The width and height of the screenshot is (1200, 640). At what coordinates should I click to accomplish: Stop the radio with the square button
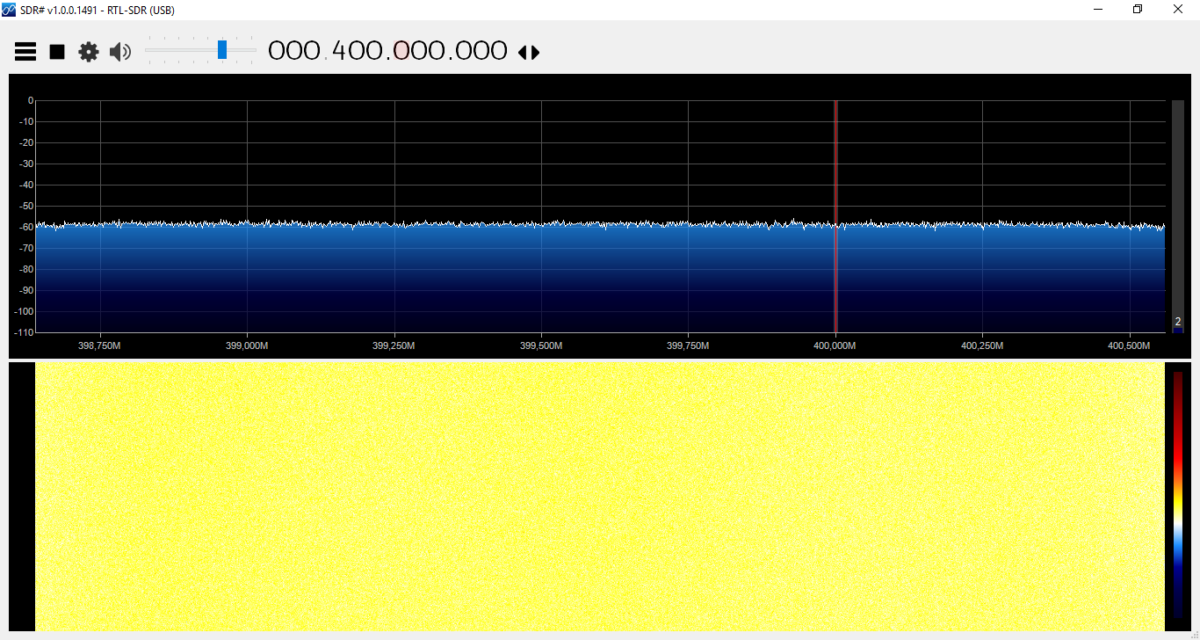click(x=57, y=51)
